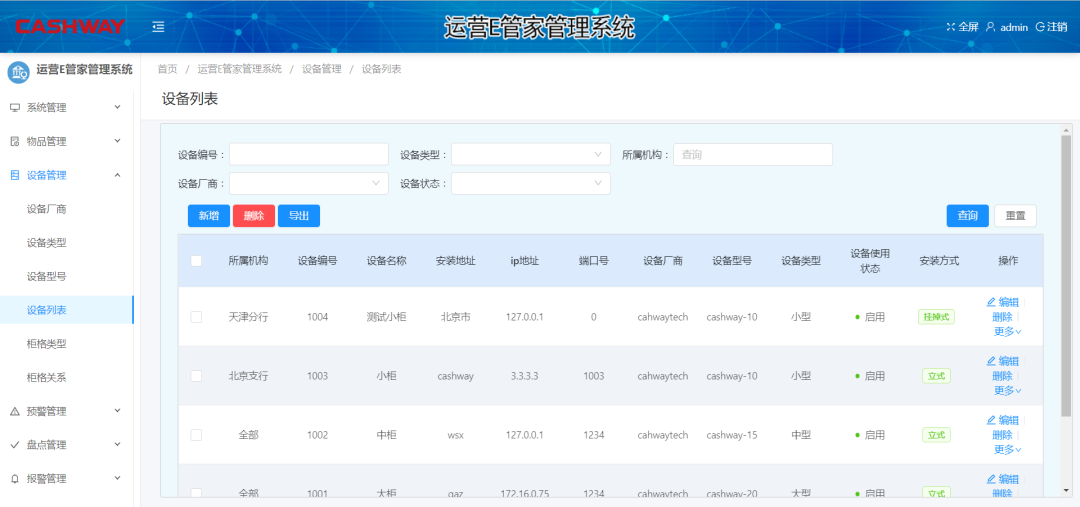Select the checkbox for device 1003 row
1080x507 pixels.
196,376
